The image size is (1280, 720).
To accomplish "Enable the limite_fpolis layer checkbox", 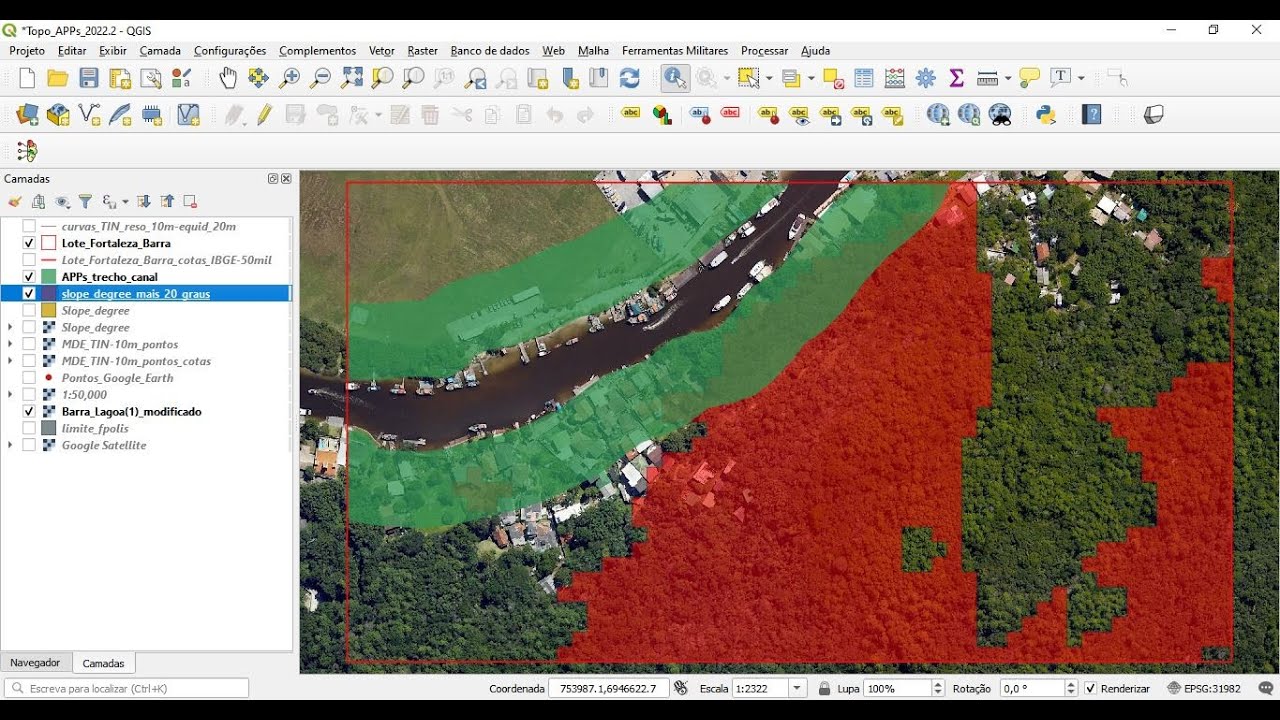I will coord(29,428).
